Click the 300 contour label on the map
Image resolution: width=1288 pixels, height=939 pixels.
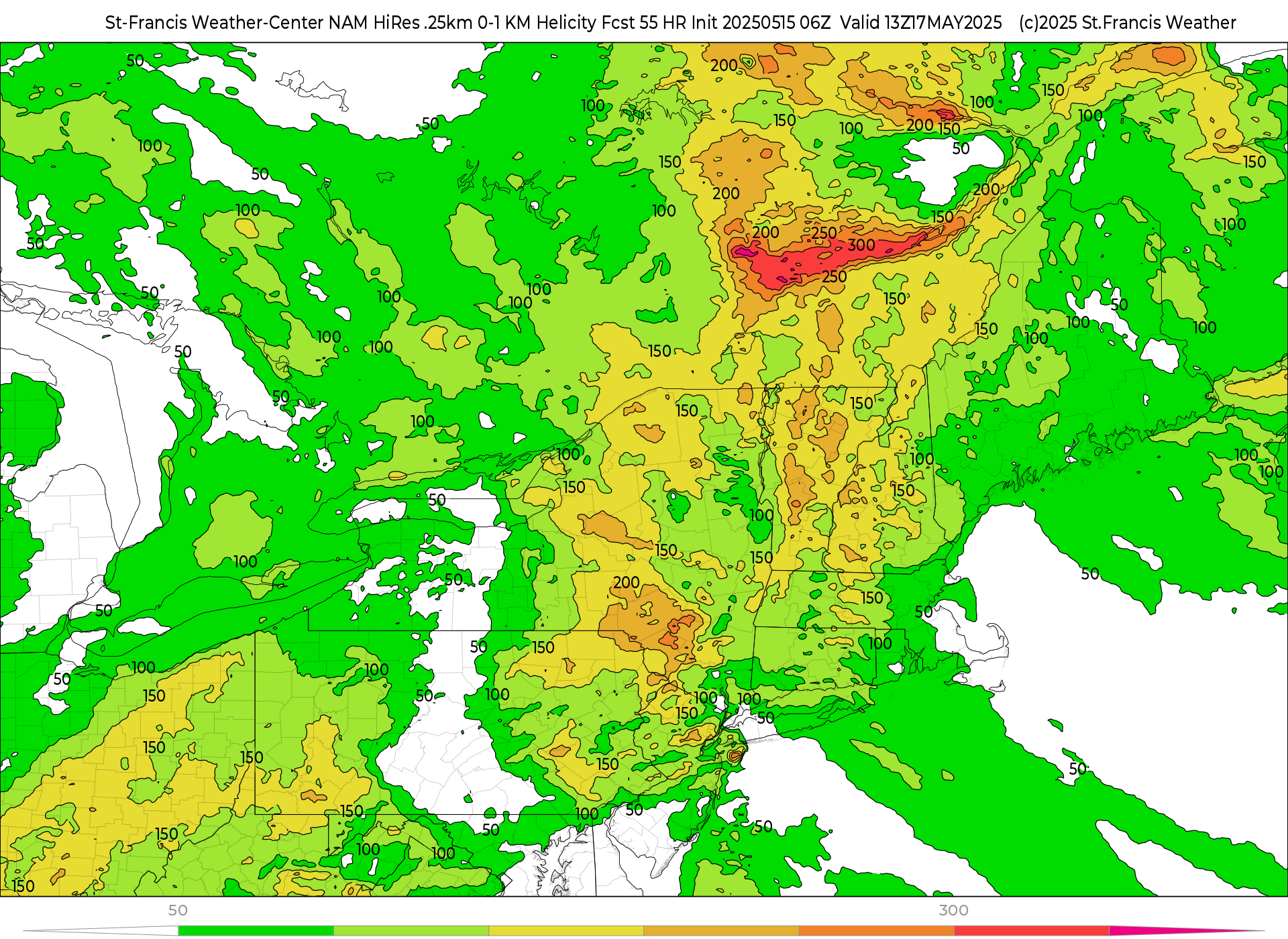tap(861, 245)
